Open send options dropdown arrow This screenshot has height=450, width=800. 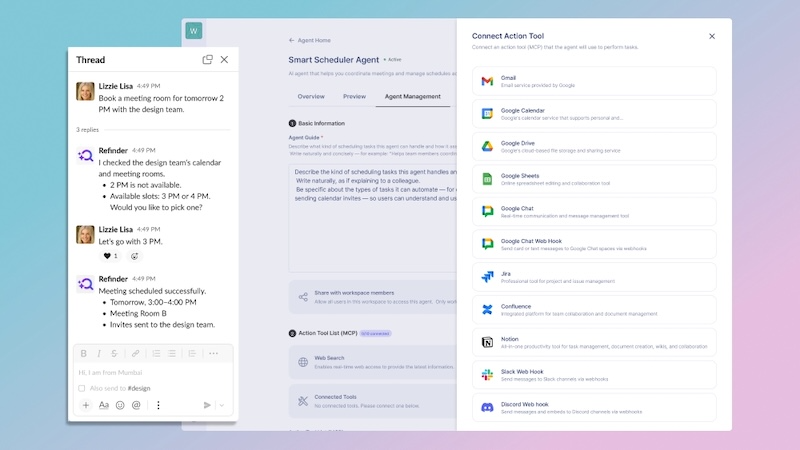click(221, 405)
